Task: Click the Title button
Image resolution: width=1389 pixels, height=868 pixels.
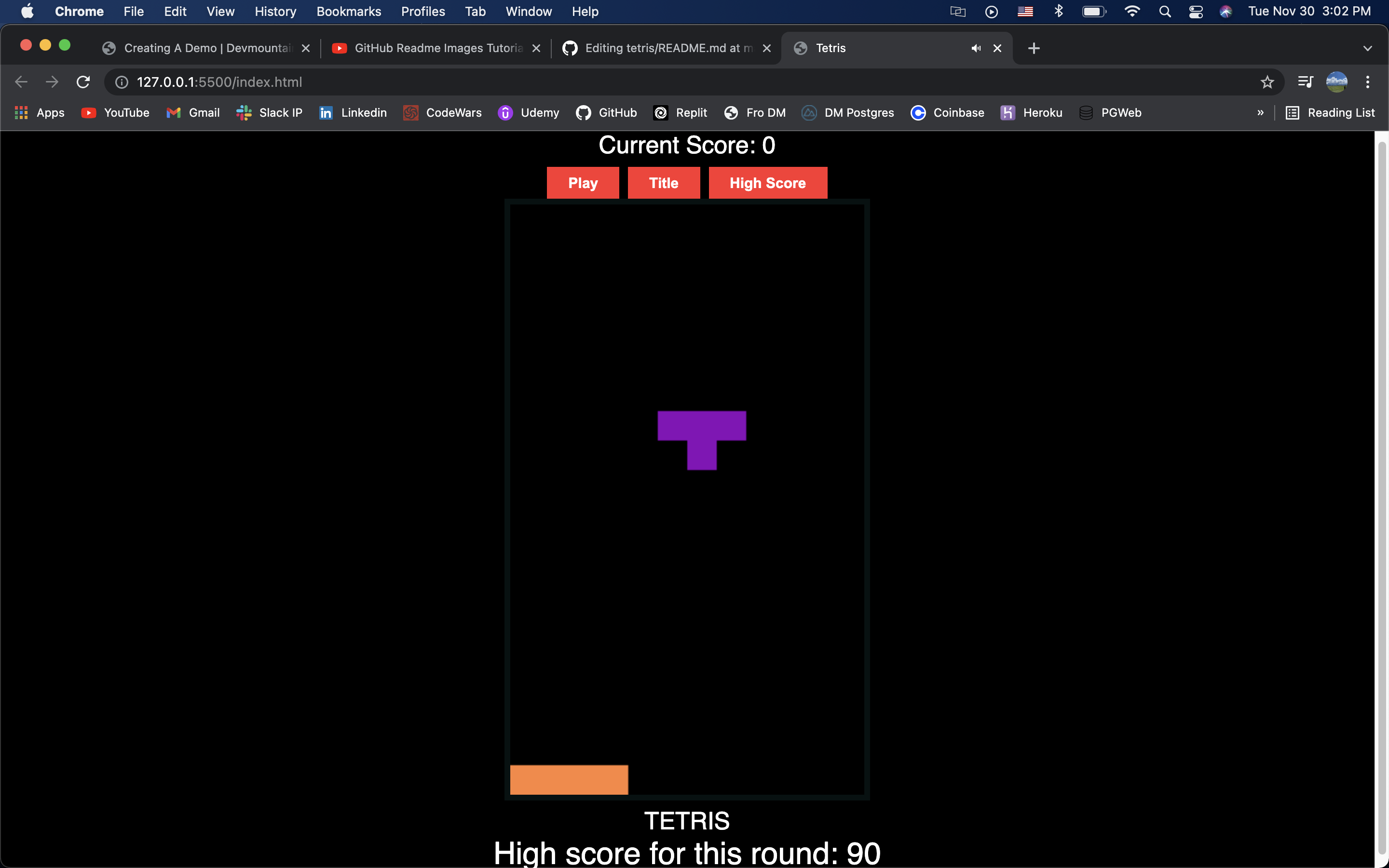Action: click(664, 183)
